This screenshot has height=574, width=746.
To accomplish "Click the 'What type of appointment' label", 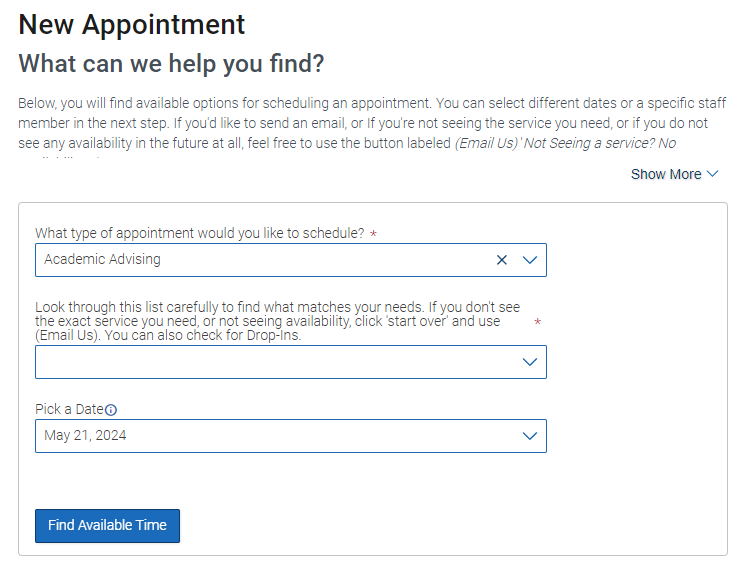I will (199, 233).
